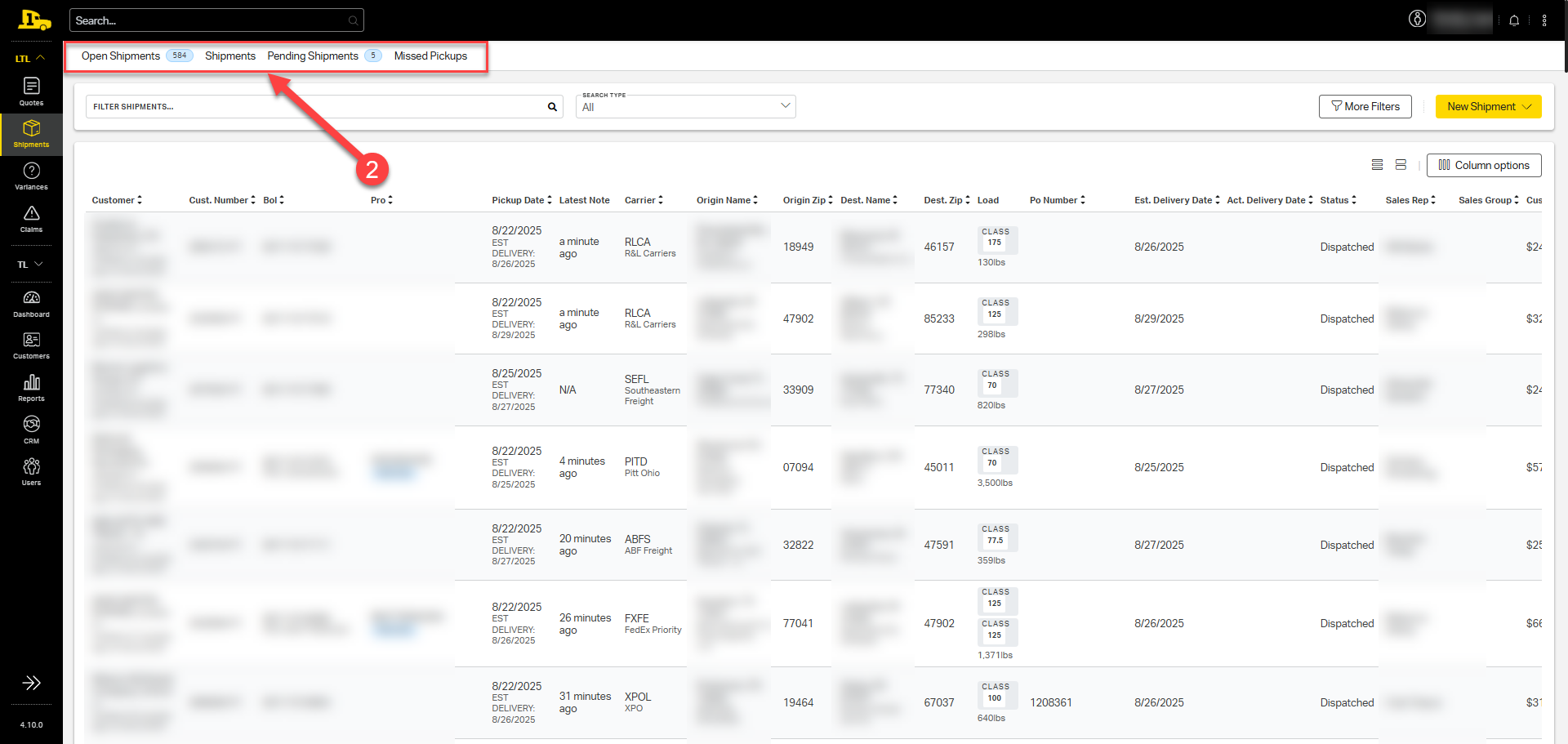Image resolution: width=1568 pixels, height=744 pixels.
Task: Click the company truck logo
Action: [34, 20]
